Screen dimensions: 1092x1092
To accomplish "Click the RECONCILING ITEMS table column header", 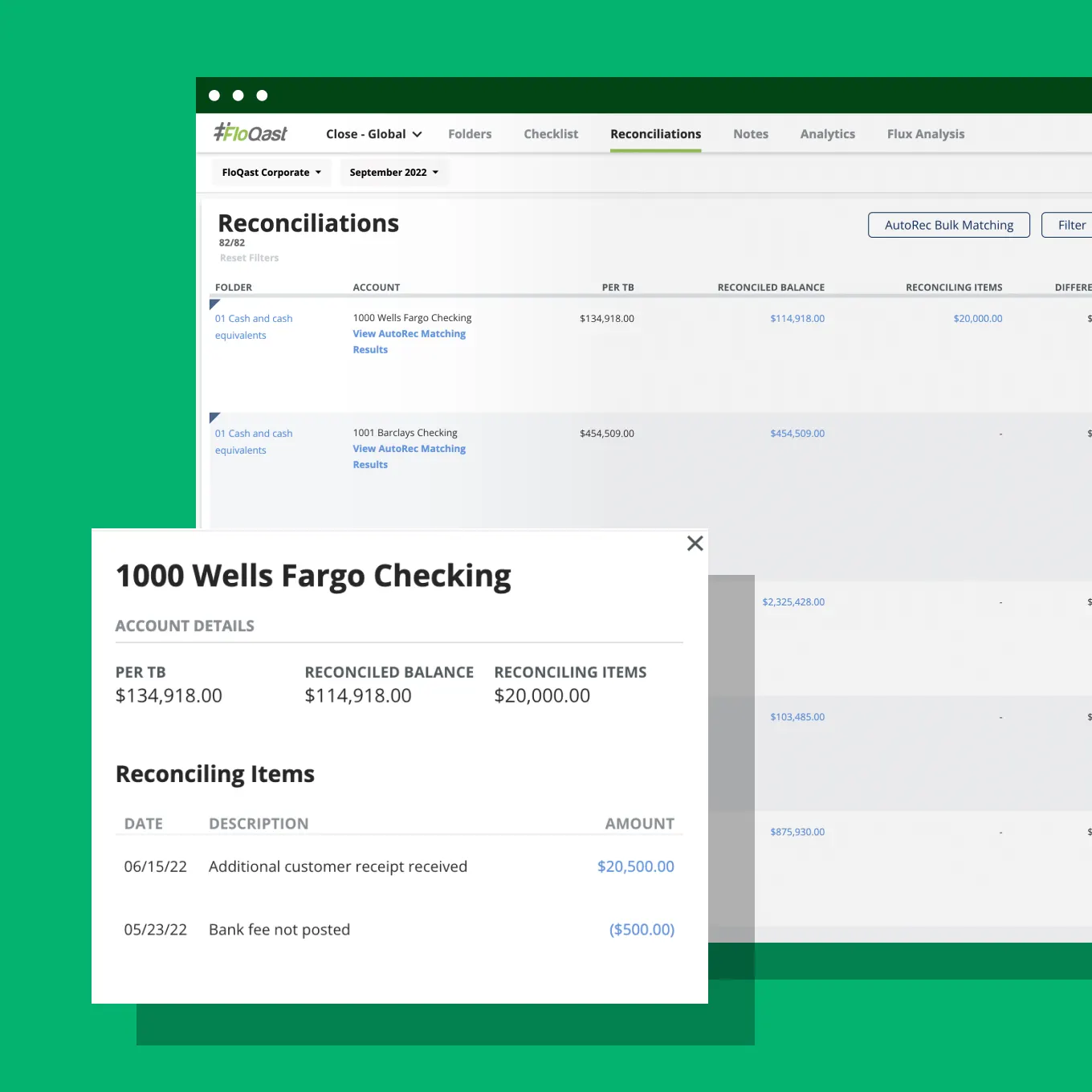I will (x=954, y=287).
